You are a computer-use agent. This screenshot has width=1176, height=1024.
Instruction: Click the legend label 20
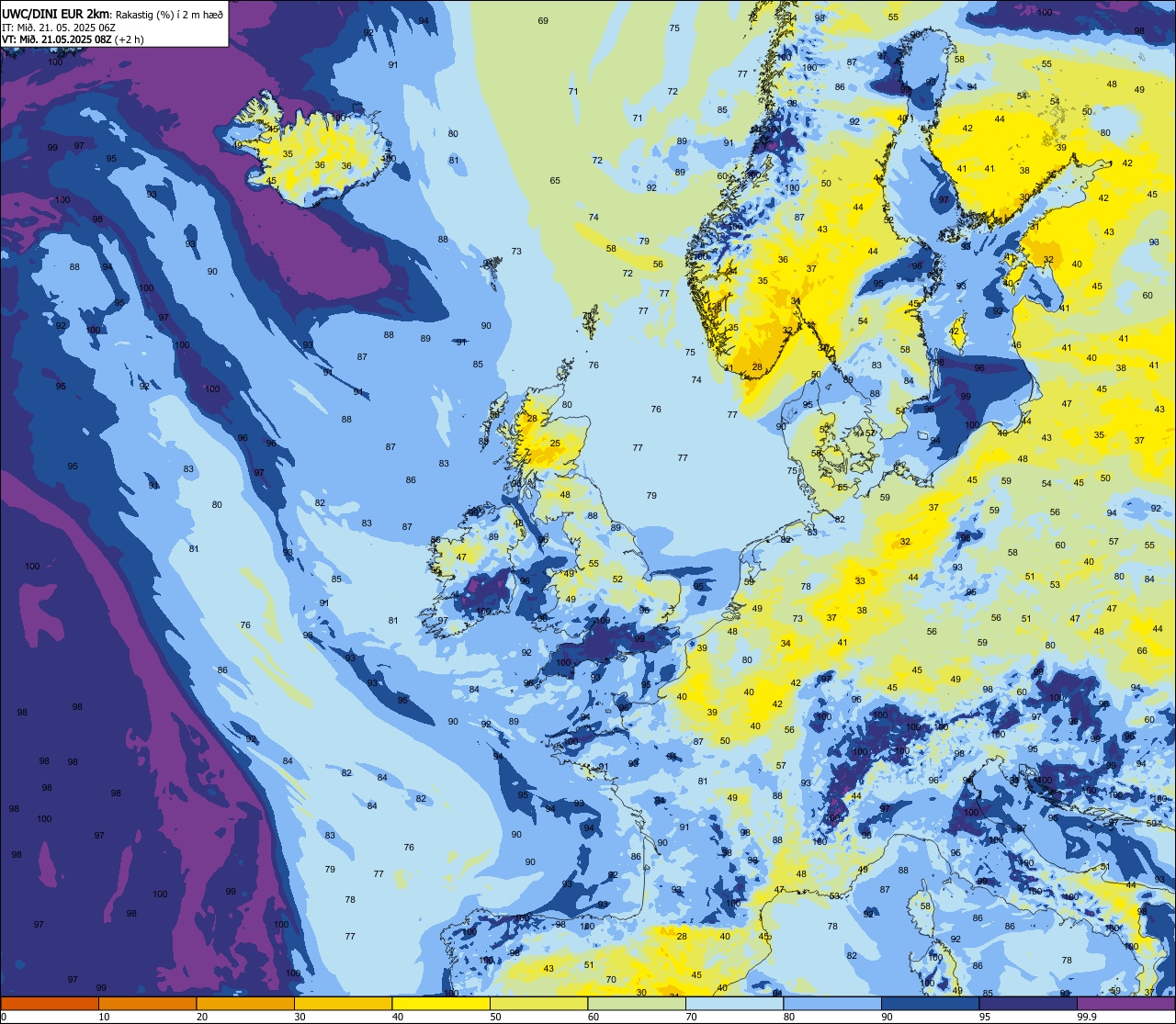pos(202,1017)
